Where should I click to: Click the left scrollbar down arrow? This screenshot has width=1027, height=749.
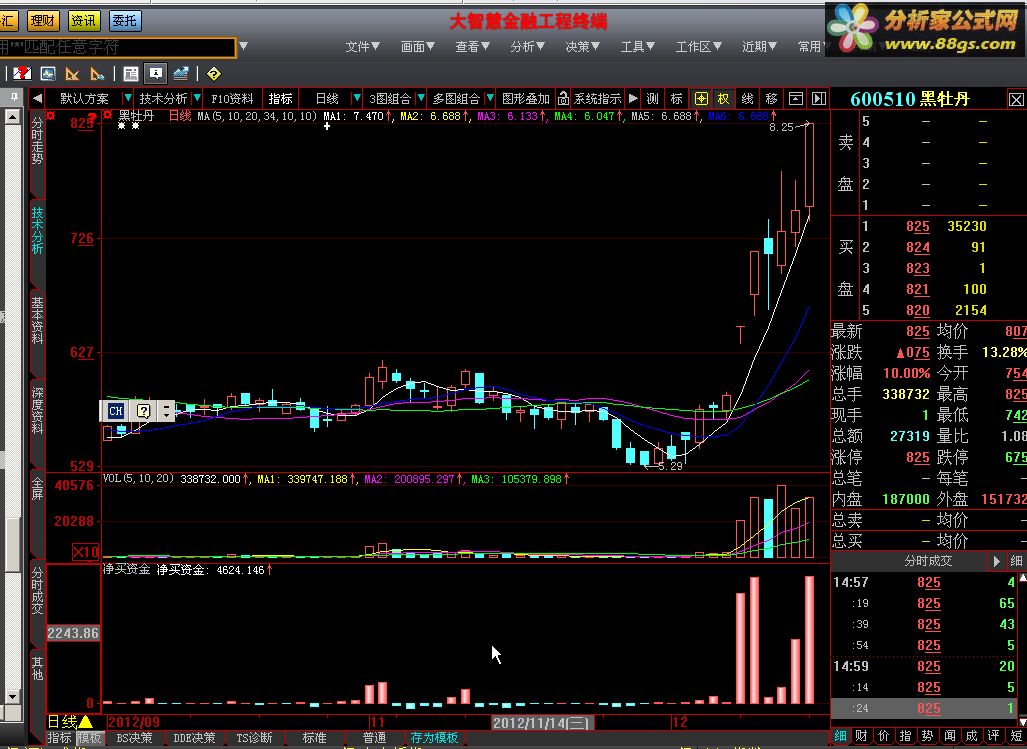click(x=12, y=696)
